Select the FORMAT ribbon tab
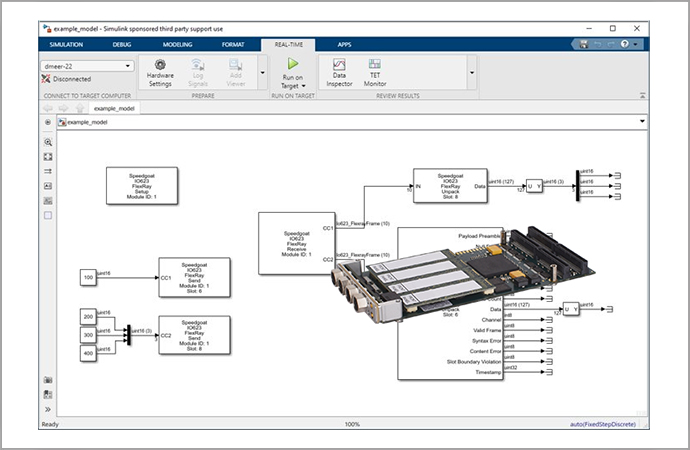Viewport: 690px width, 450px height. pos(233,44)
